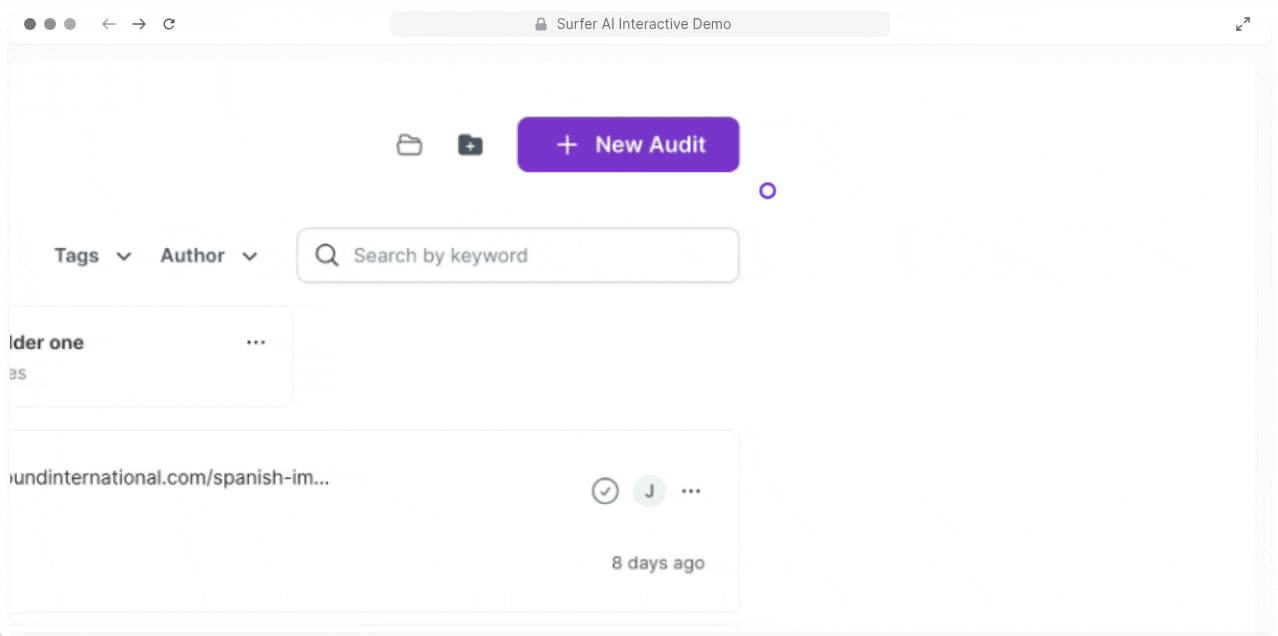Click the checkmark circle status icon
This screenshot has width=1278, height=636.
click(x=605, y=491)
